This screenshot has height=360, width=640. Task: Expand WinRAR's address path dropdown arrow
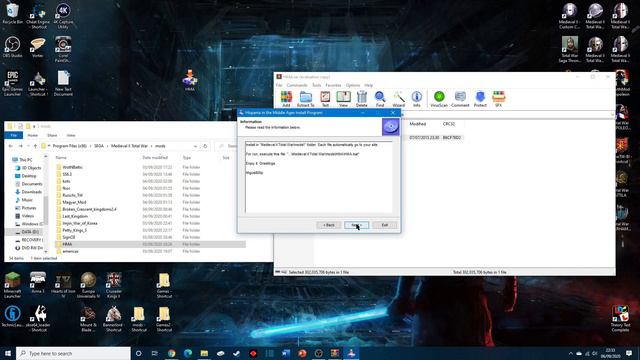(613, 115)
